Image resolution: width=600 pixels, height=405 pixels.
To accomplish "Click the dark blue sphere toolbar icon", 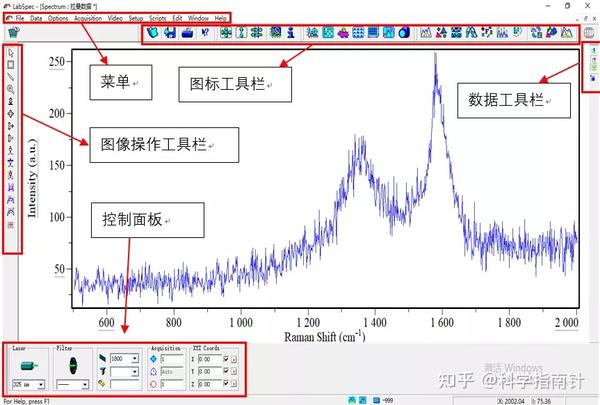I will point(404,33).
